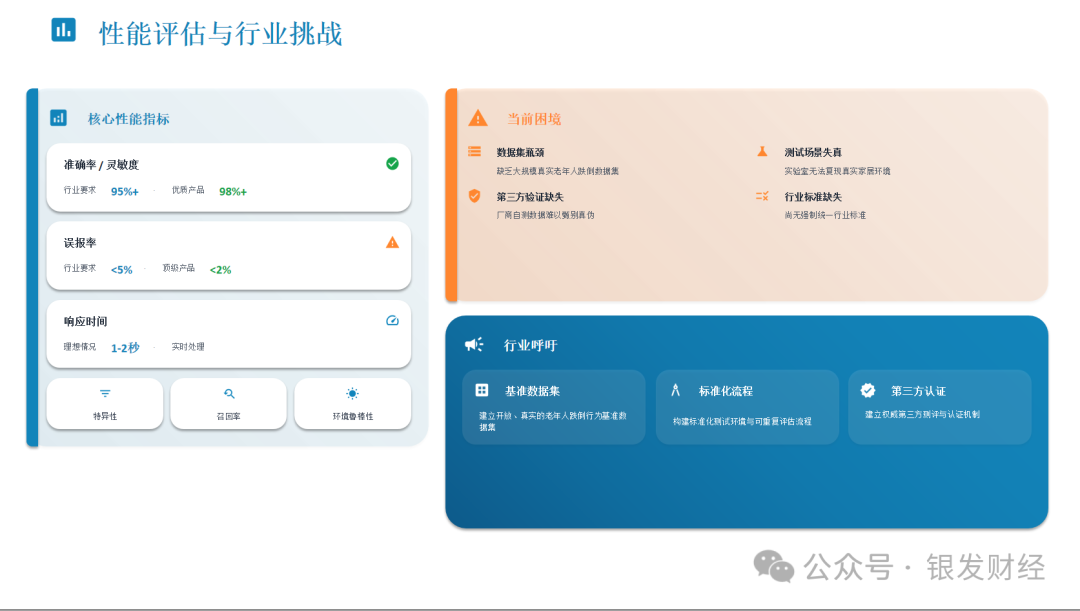Click the bar chart icon beside the slide title
Image resolution: width=1080 pixels, height=611 pixels.
[63, 30]
